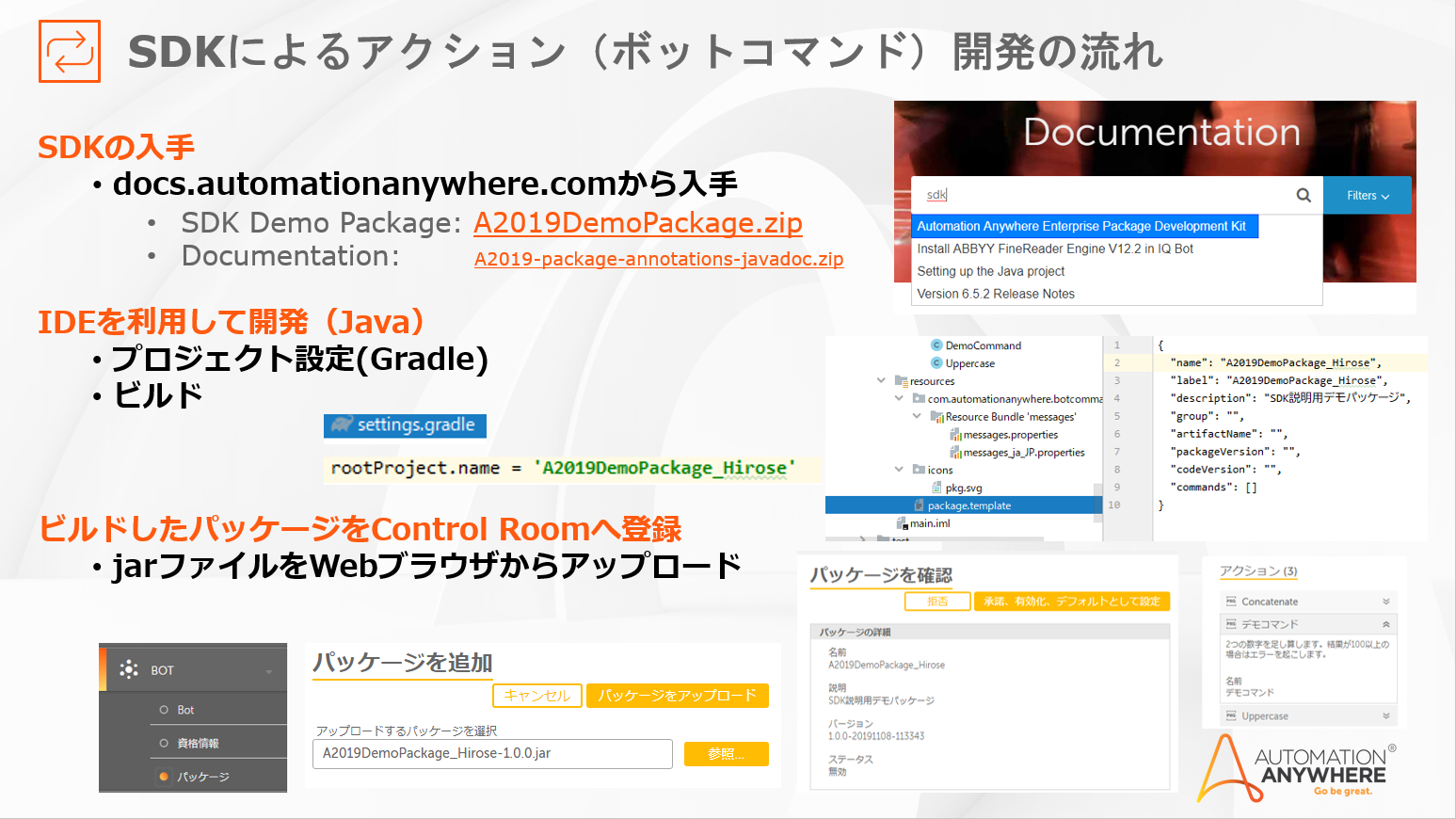
Task: Click the messages_ja_JP.properties file icon
Action: pyautogui.click(x=955, y=453)
